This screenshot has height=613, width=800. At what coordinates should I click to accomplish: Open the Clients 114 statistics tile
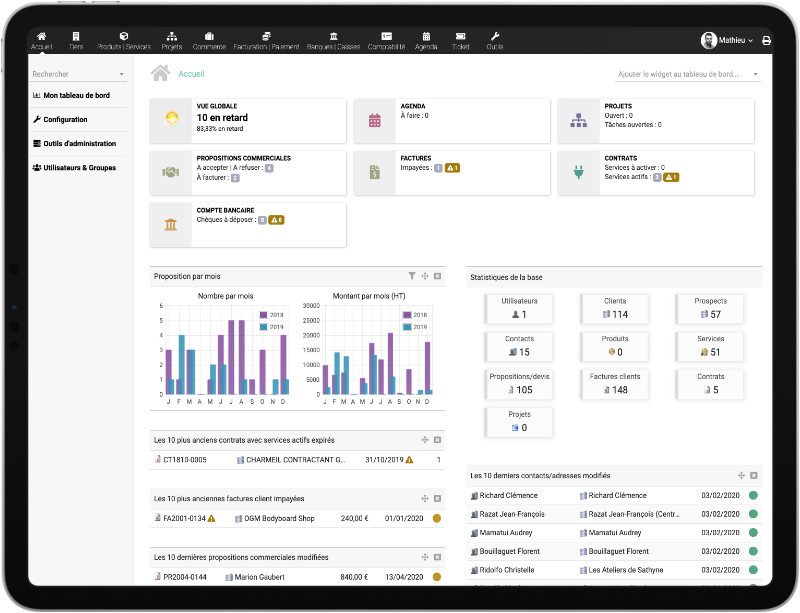(615, 309)
